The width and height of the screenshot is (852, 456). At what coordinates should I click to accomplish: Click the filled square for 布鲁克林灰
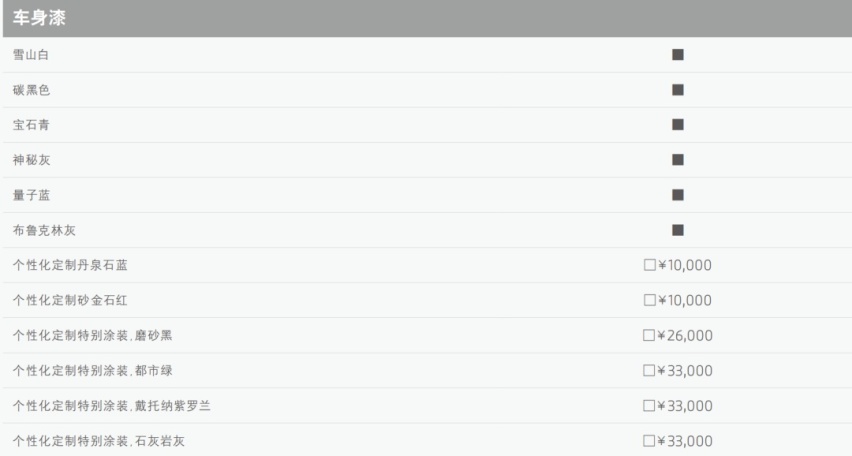678,230
